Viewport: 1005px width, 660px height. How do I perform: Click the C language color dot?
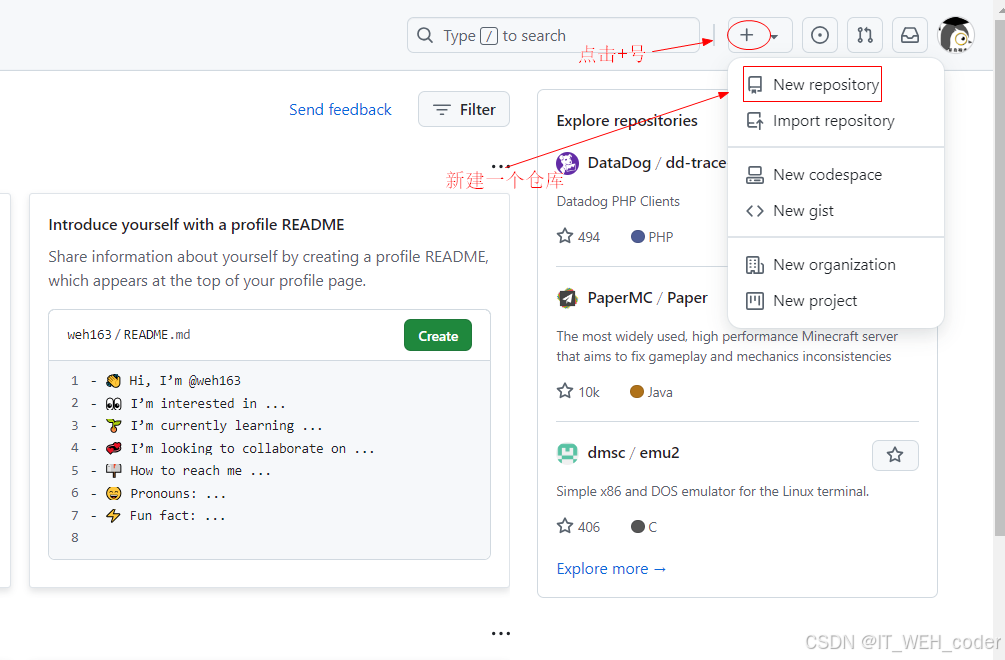(638, 527)
